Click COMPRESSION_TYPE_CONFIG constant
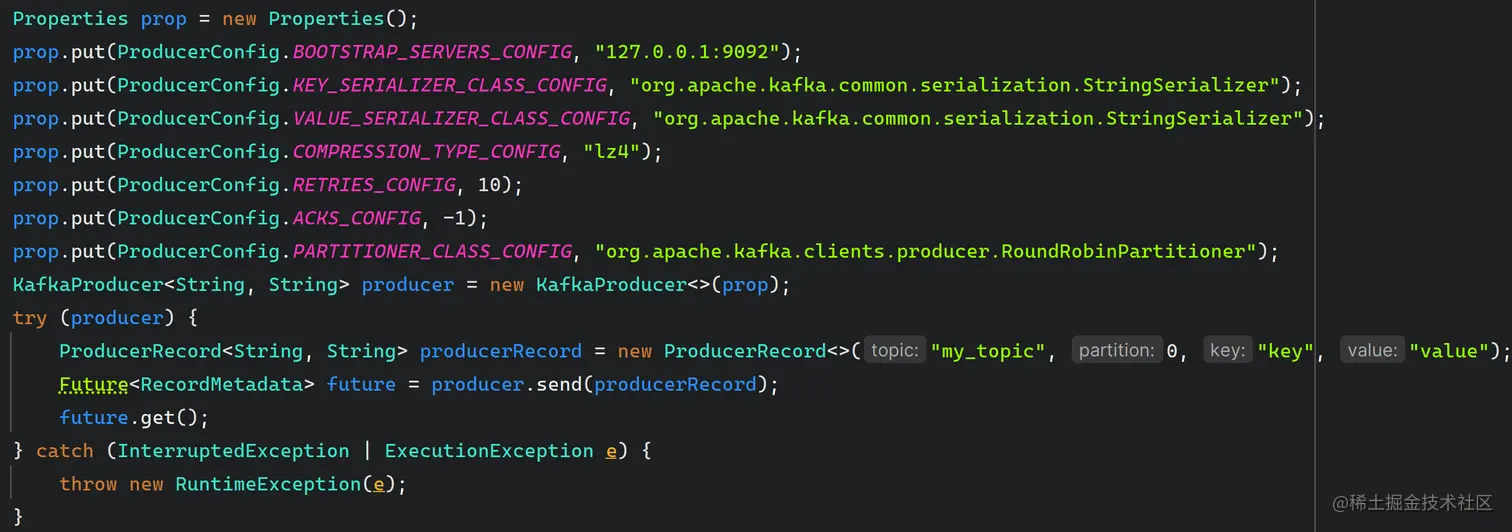 point(426,151)
